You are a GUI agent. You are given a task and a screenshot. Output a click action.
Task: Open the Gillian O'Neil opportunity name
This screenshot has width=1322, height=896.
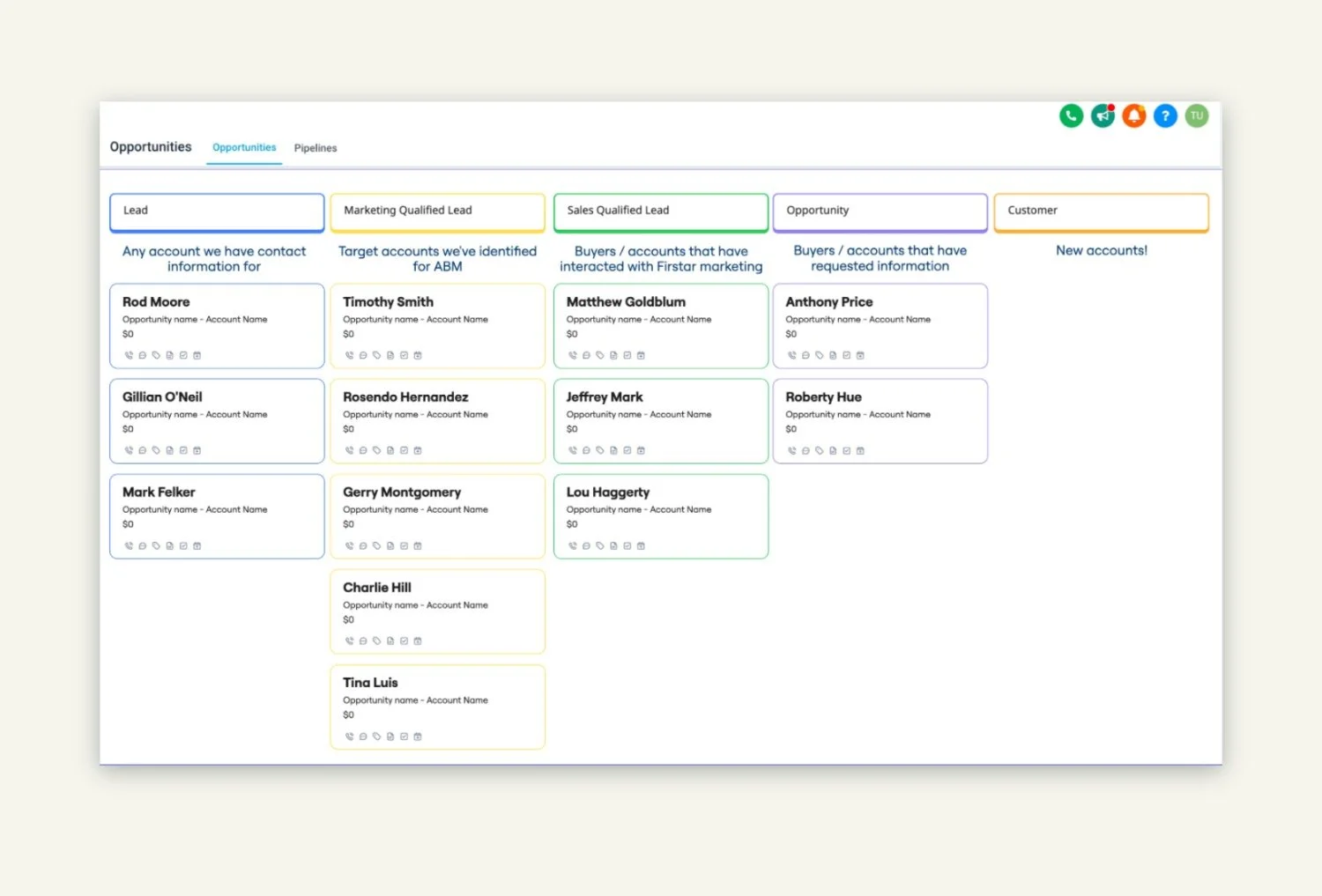pos(162,396)
